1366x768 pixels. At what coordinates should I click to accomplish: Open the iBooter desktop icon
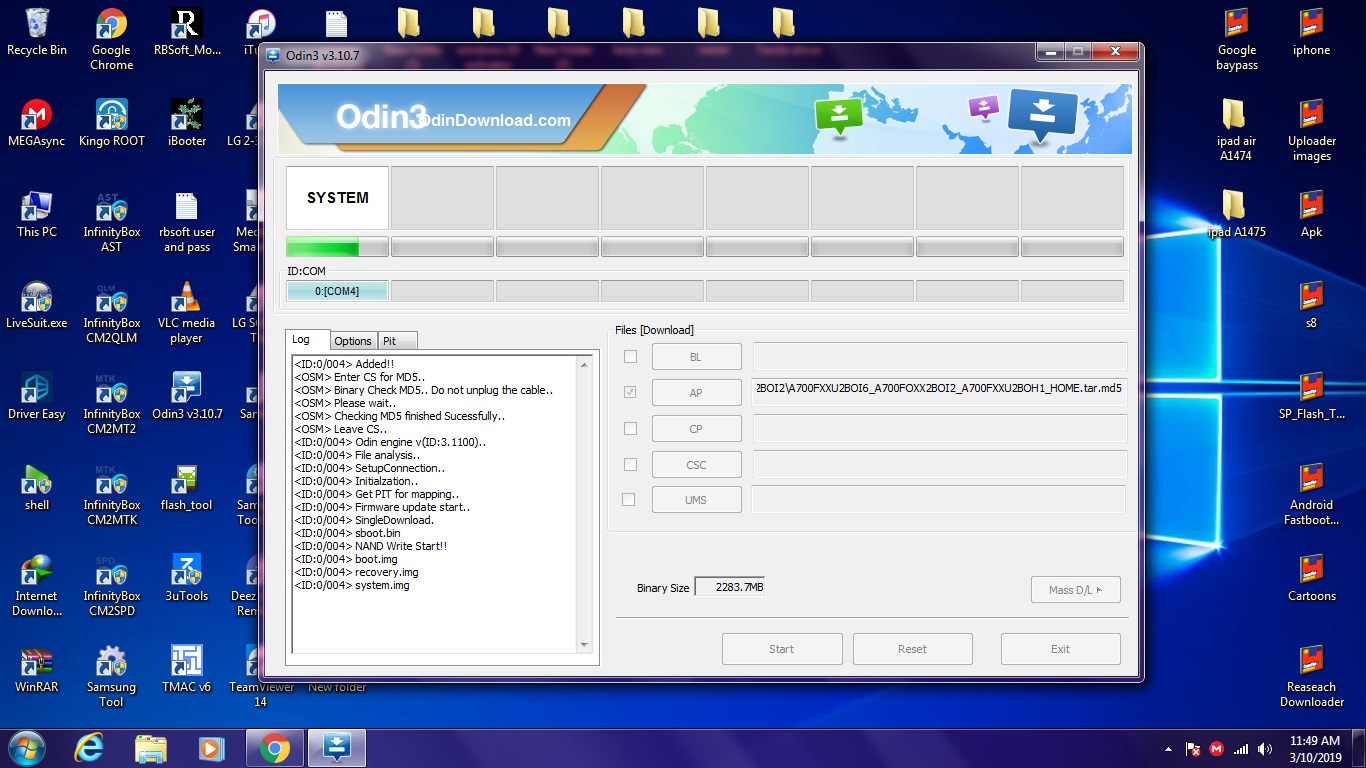[x=187, y=124]
